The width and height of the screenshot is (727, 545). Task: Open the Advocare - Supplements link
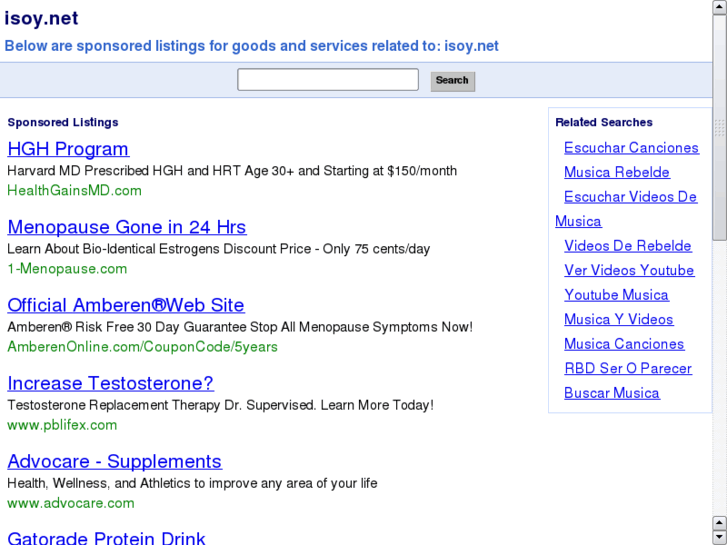coord(115,462)
